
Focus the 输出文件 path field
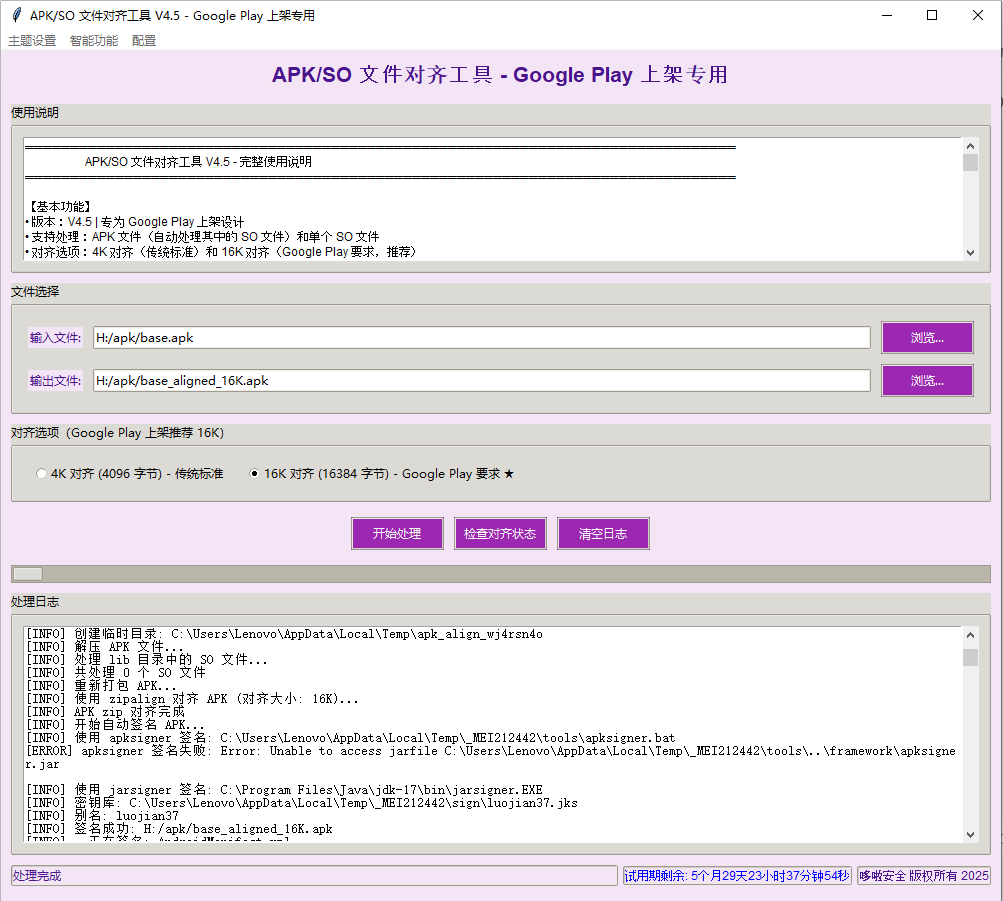pyautogui.click(x=482, y=380)
